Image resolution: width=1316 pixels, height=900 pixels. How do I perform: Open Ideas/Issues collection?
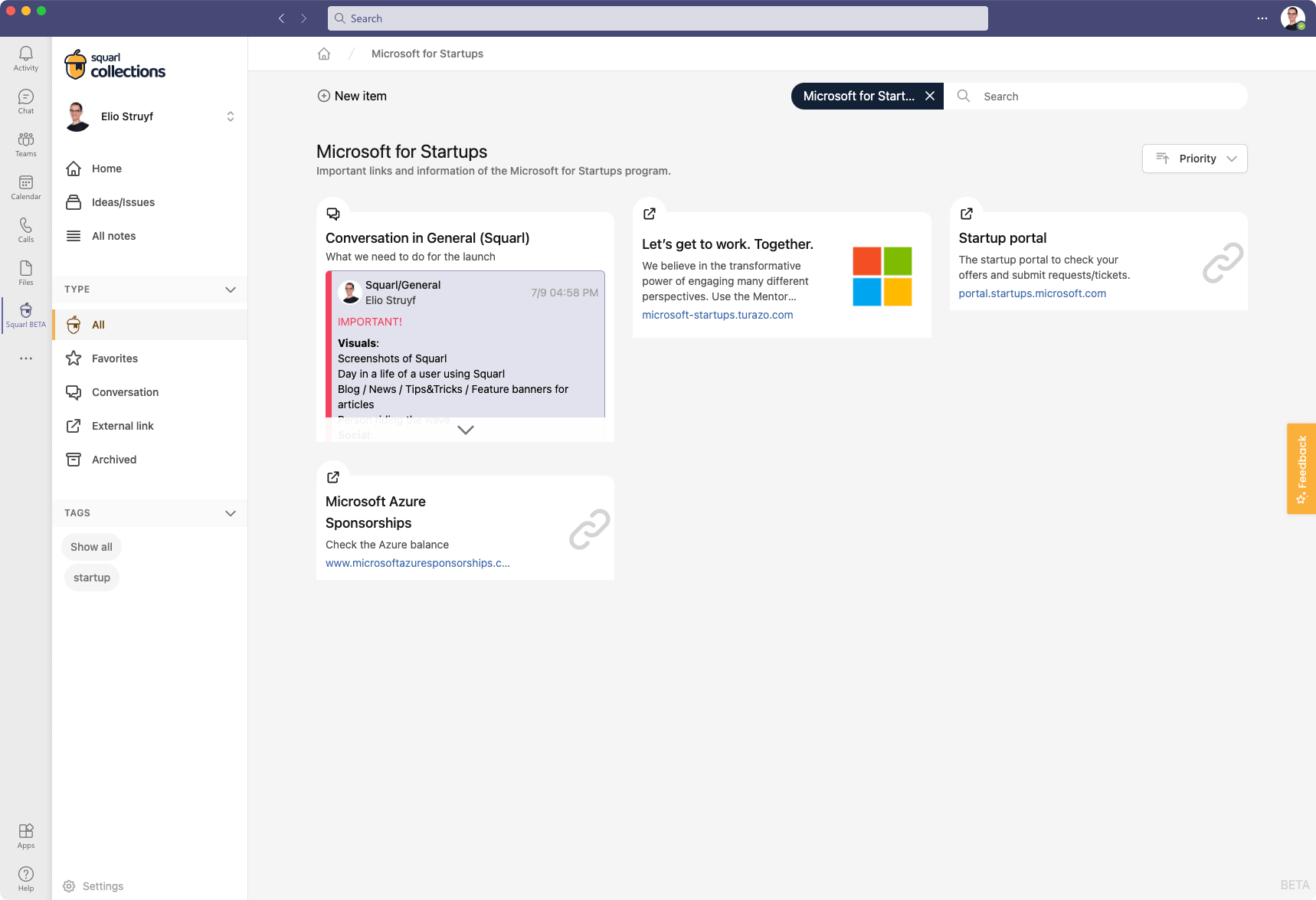[150, 202]
